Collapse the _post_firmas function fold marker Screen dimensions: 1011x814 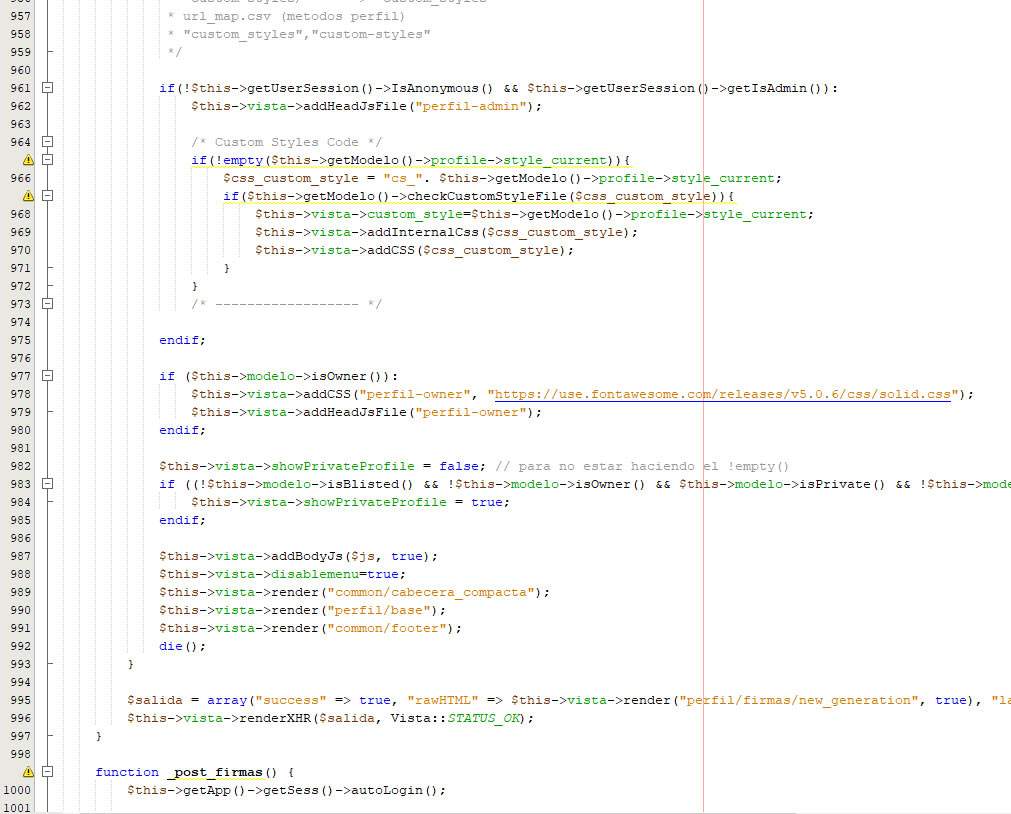[48, 772]
